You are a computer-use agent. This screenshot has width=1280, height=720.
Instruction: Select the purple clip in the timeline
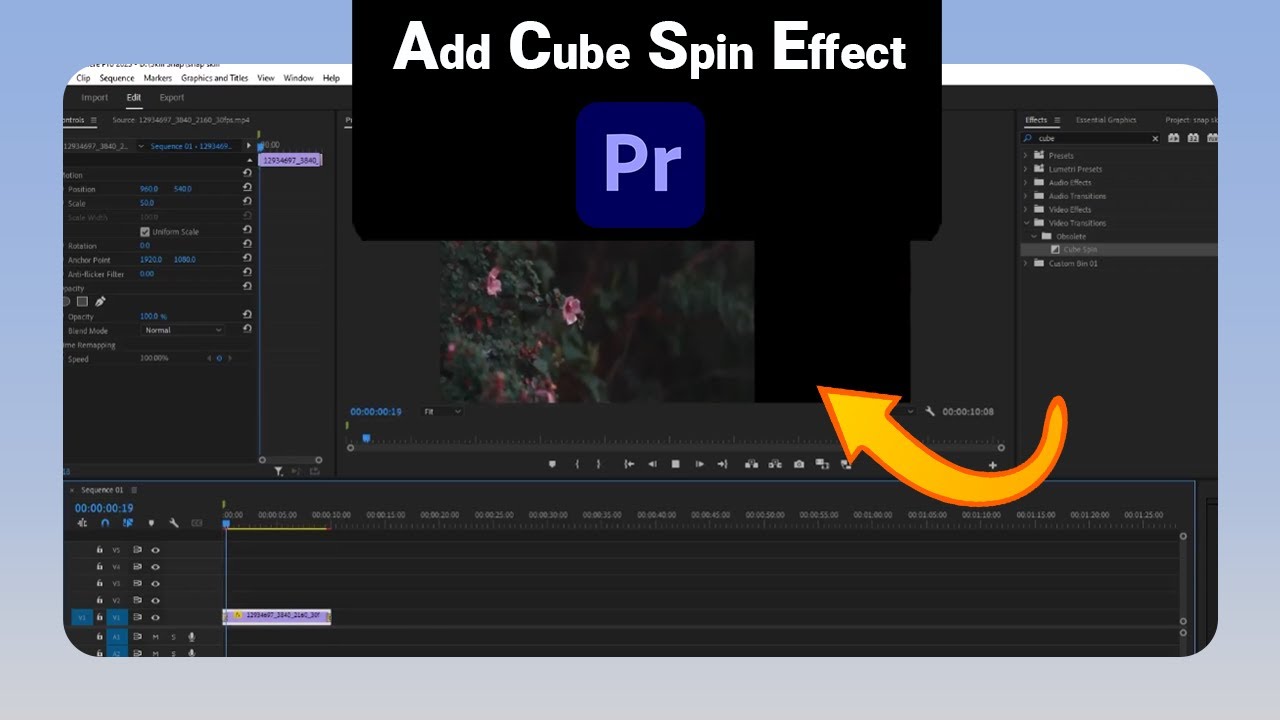[x=277, y=616]
